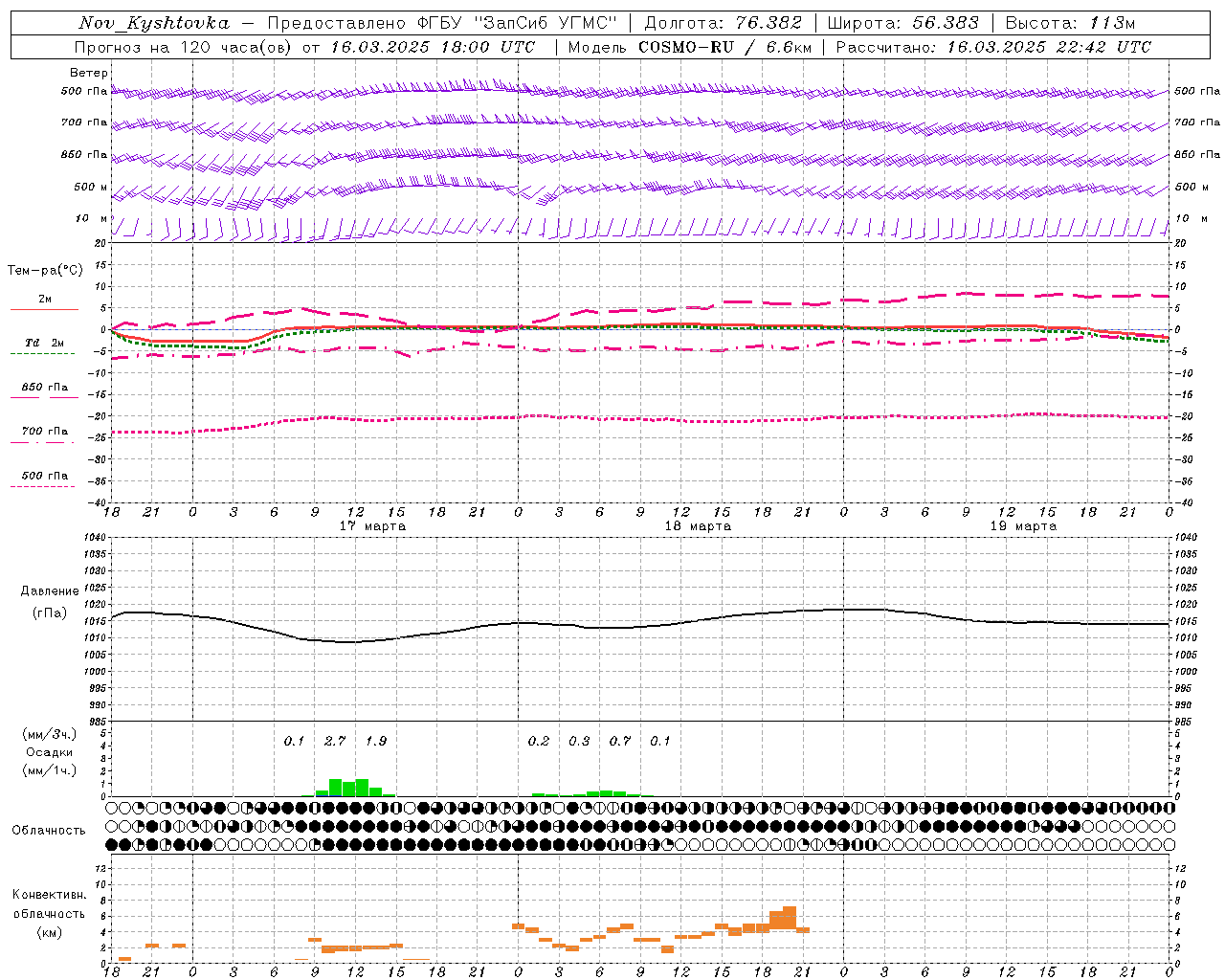Screen dimensions: 1225x980
Task: Click the left 10 м wind level label
Action: [92, 219]
